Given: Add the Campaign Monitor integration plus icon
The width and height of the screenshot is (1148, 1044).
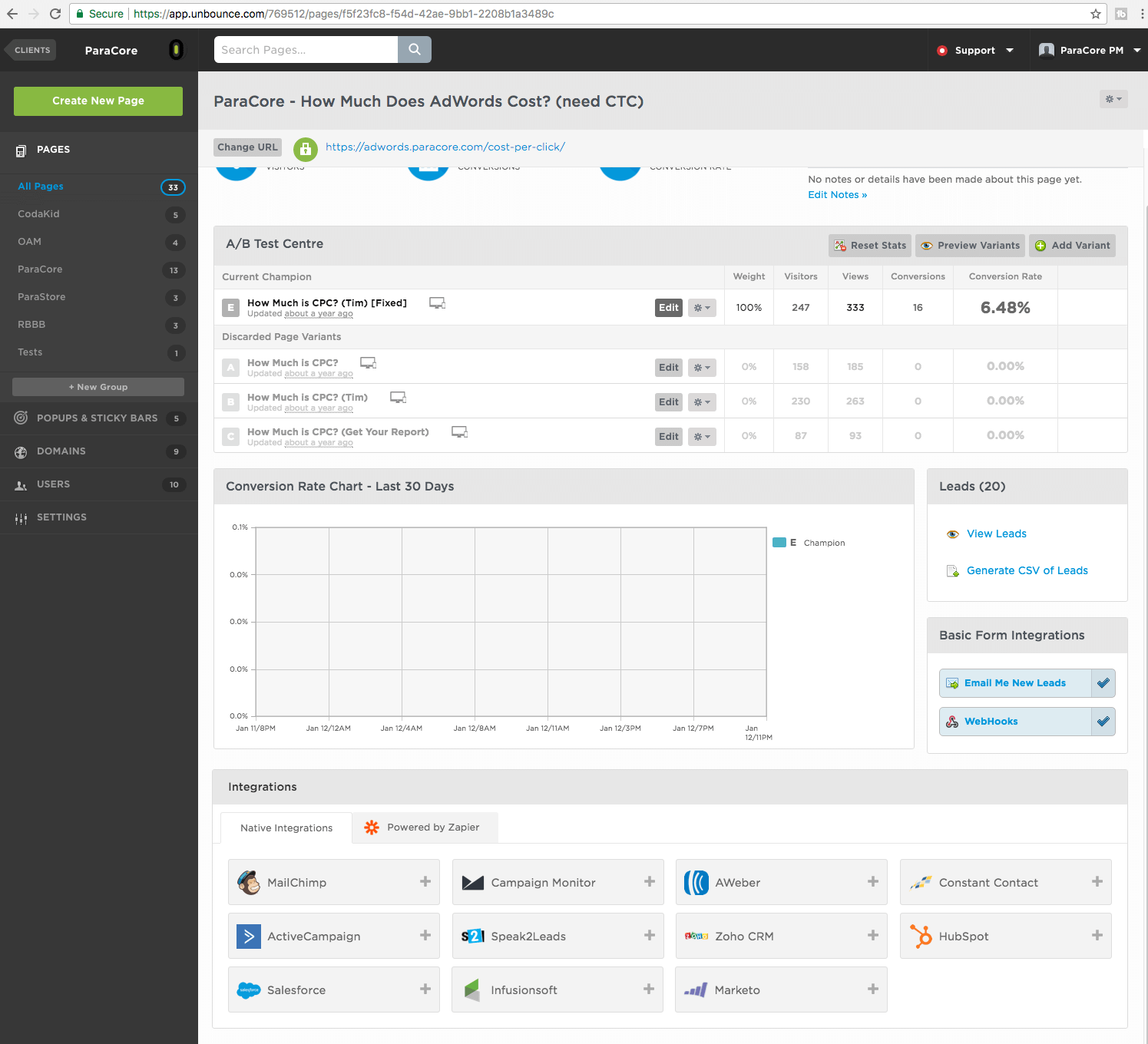Looking at the screenshot, I should tap(650, 882).
